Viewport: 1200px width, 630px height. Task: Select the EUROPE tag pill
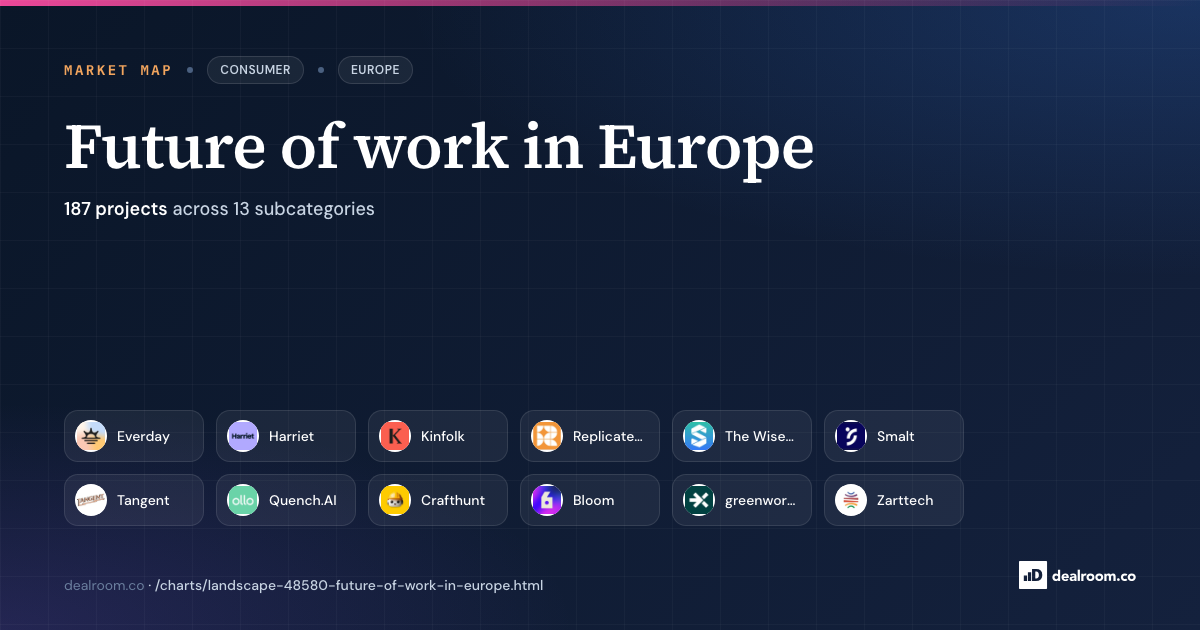(x=375, y=70)
